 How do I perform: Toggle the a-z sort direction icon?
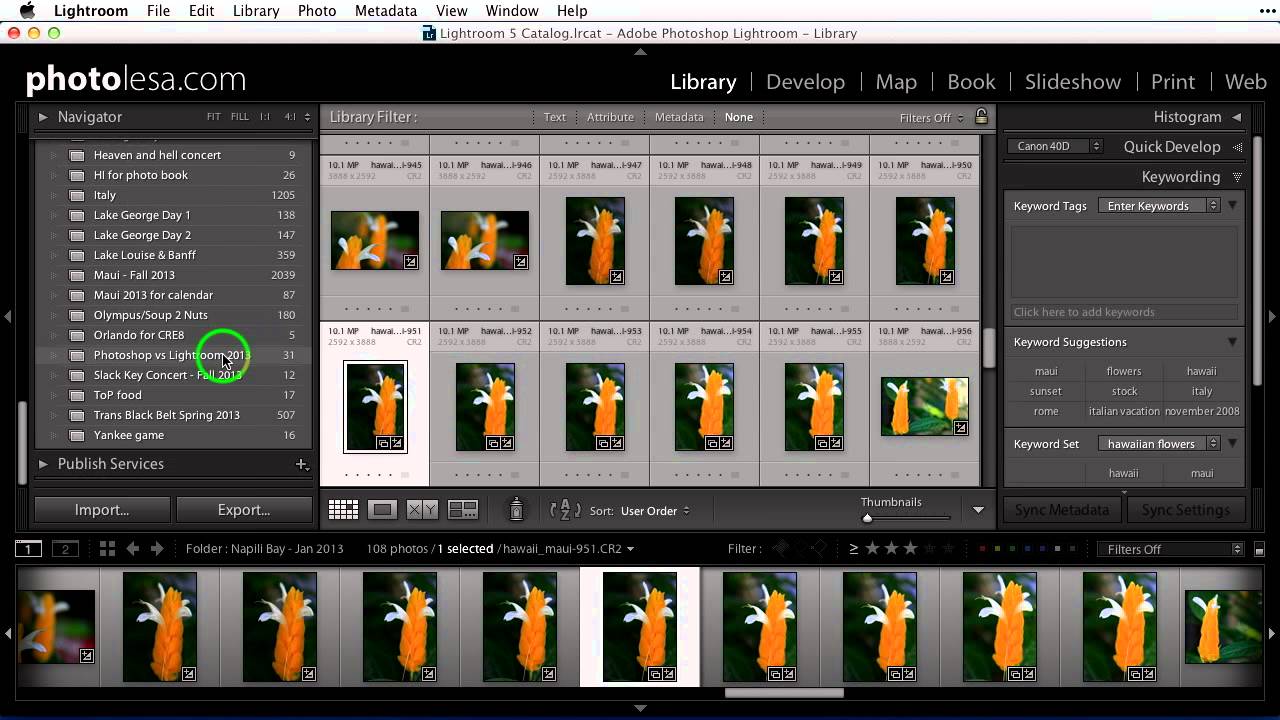(565, 510)
